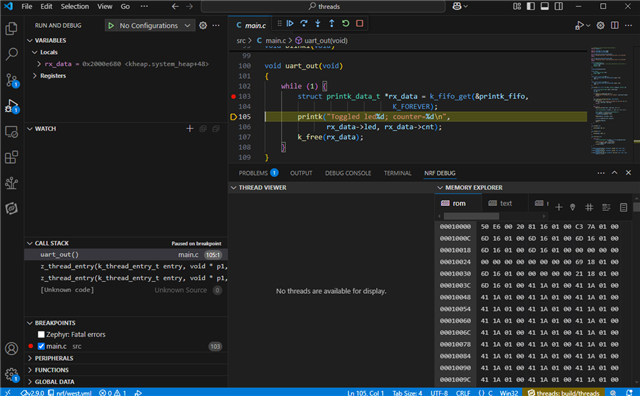Stop the debug session
The height and width of the screenshot is (396, 640).
360,23
